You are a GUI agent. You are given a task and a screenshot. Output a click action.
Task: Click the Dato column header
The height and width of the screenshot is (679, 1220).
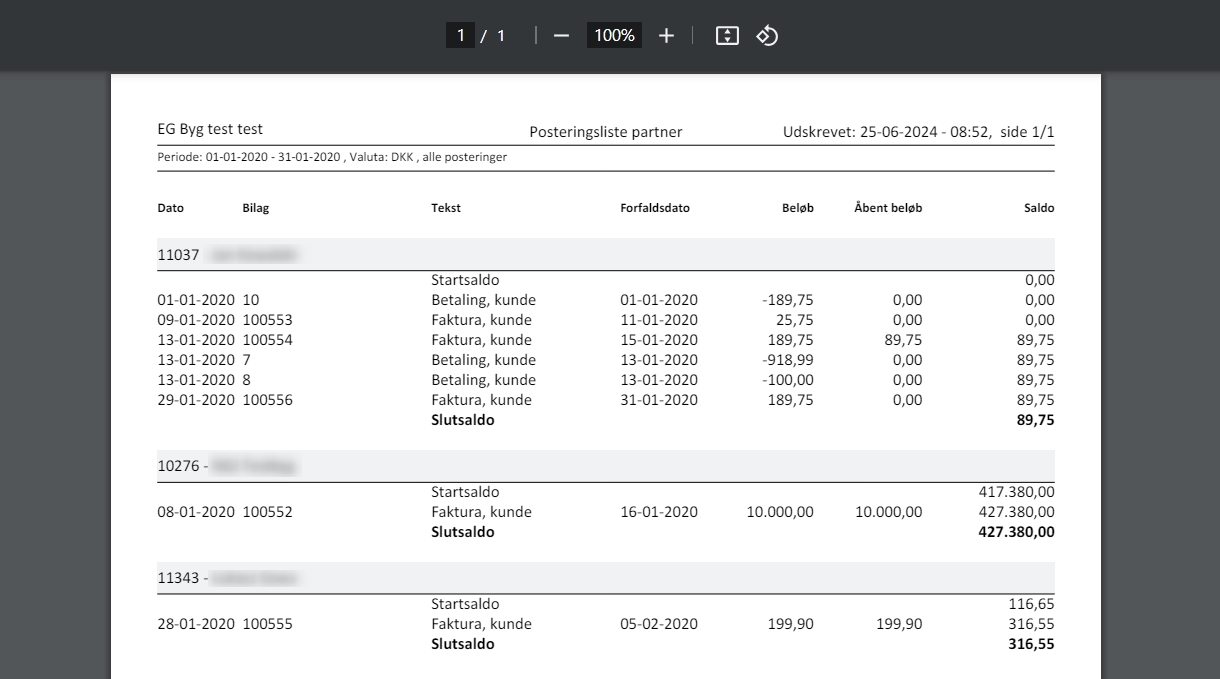171,208
